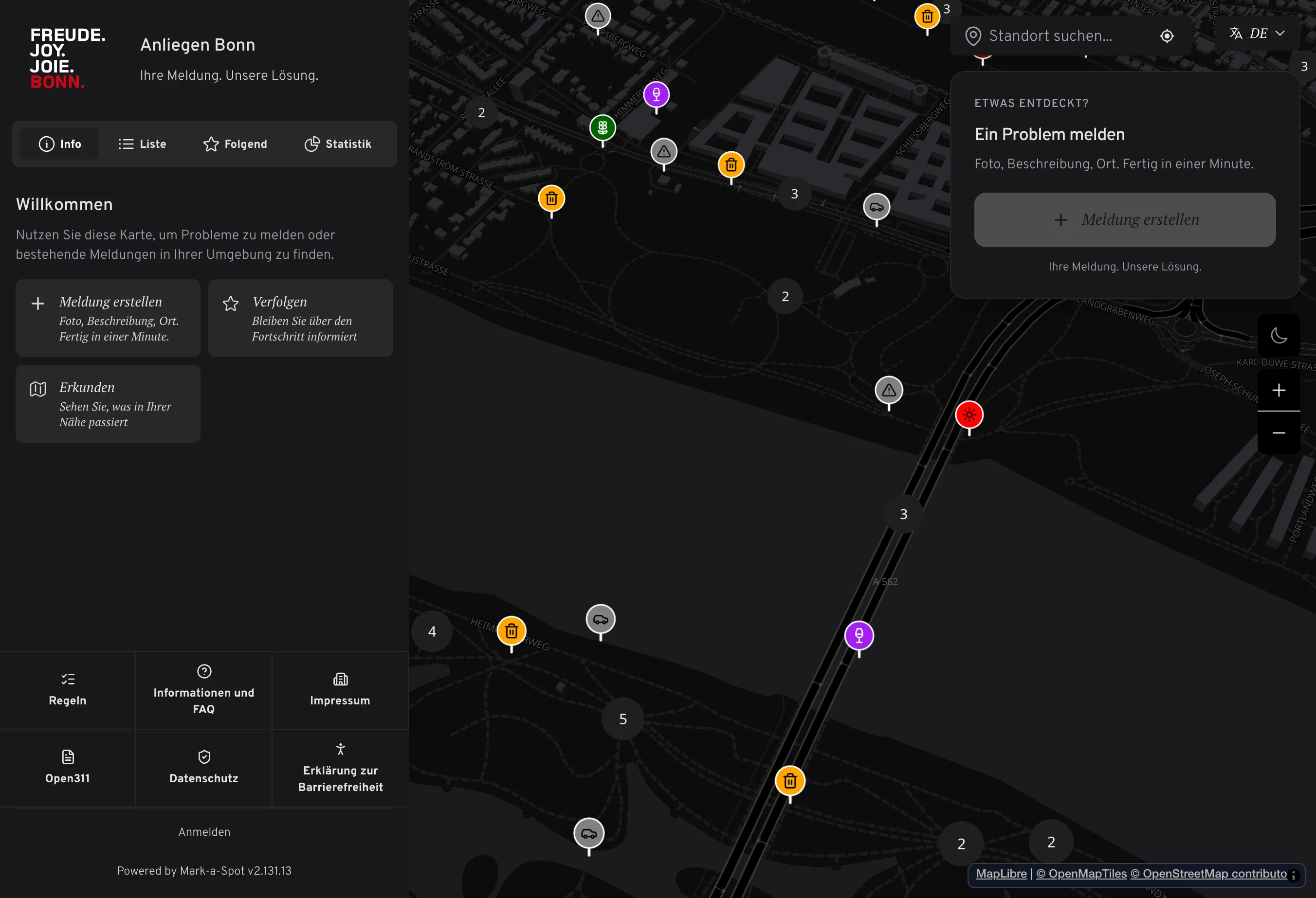The width and height of the screenshot is (1316, 898).
Task: Open the Liste tab
Action: [142, 144]
